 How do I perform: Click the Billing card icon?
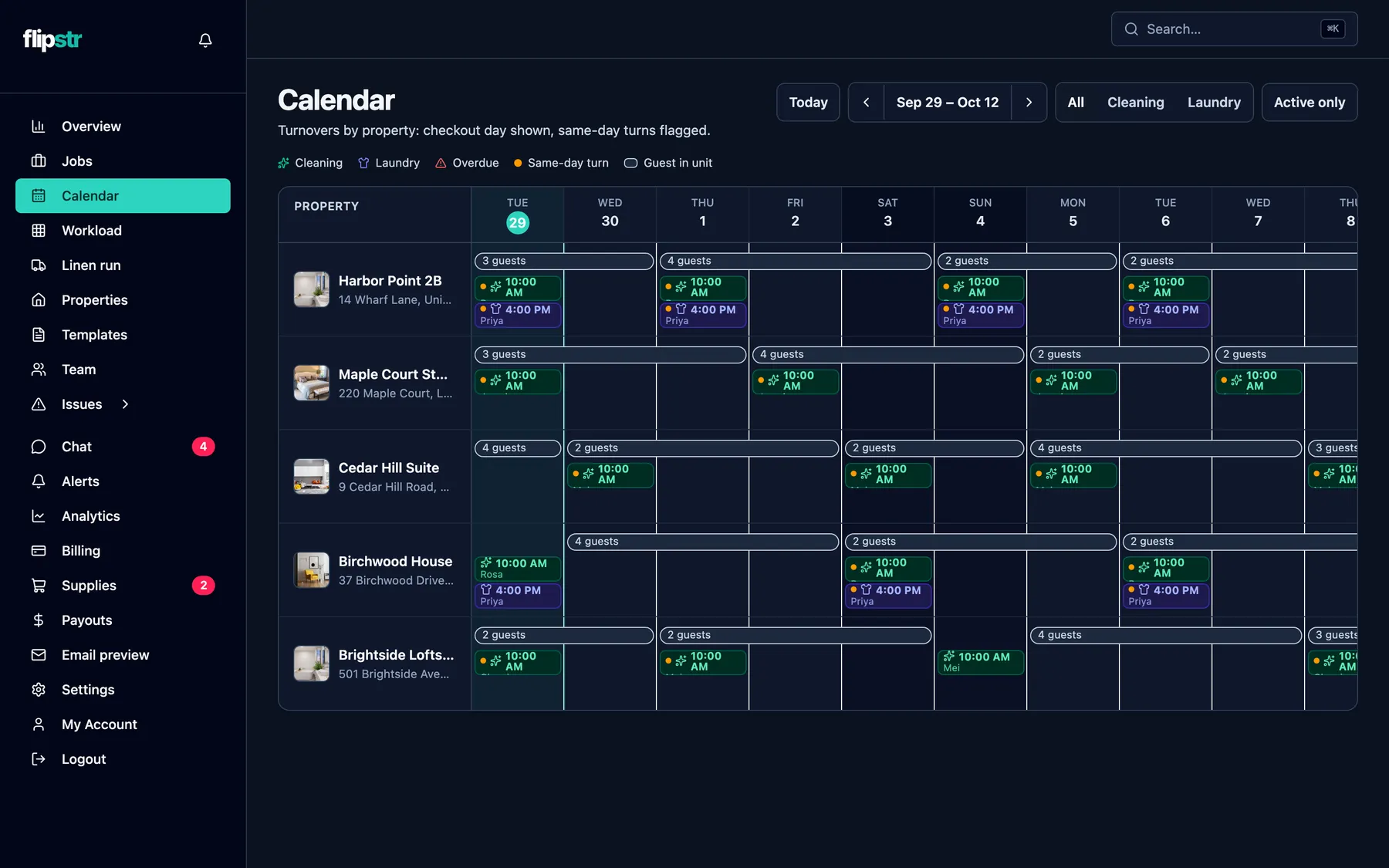coord(39,551)
